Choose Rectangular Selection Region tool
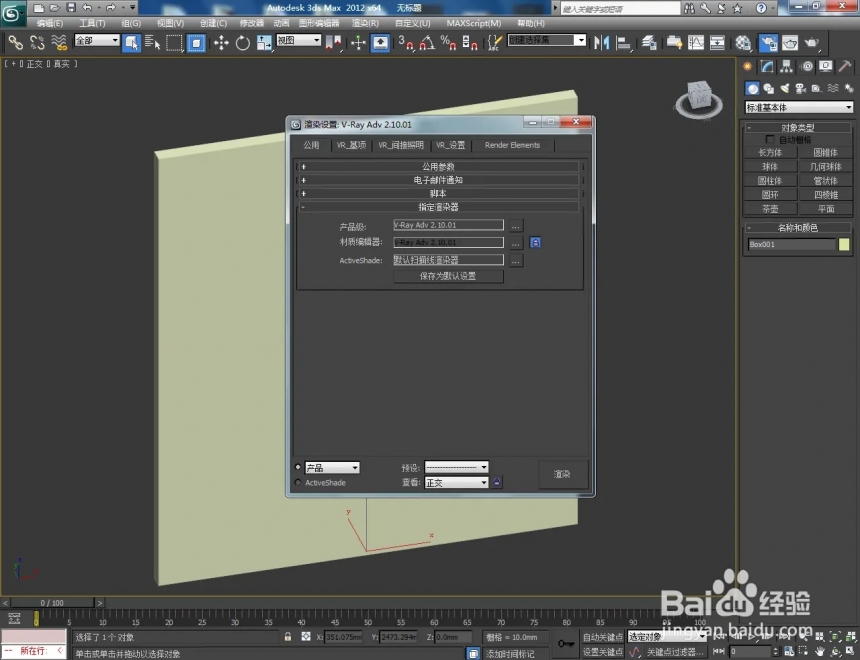This screenshot has width=860, height=660. click(x=174, y=43)
